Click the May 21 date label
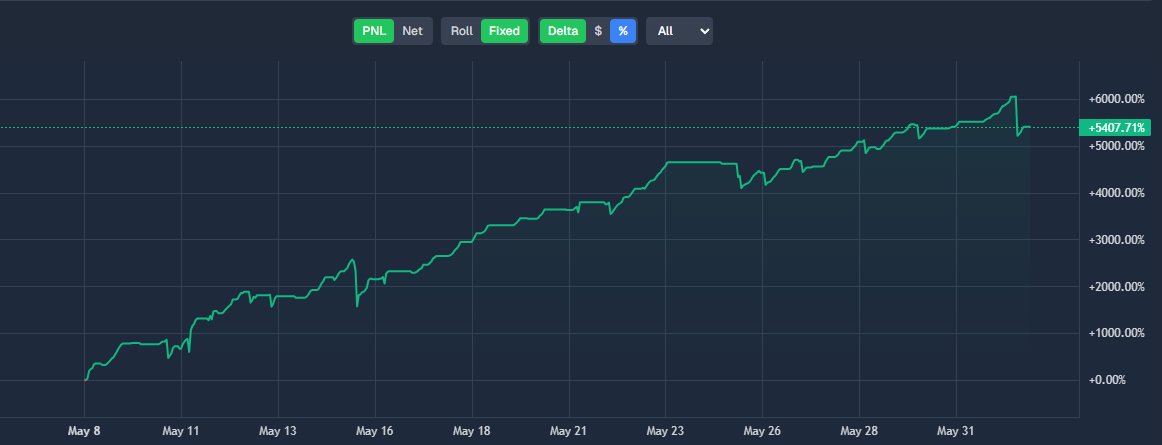Viewport: 1162px width, 445px height. click(569, 431)
